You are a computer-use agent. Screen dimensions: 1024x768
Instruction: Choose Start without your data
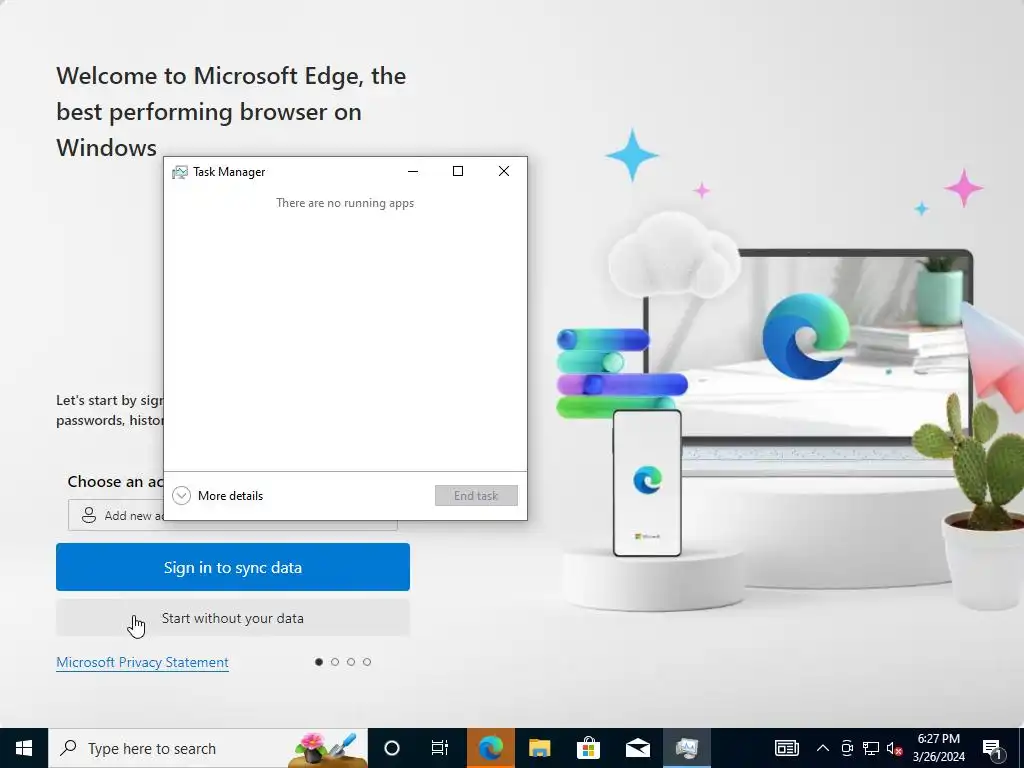point(232,618)
